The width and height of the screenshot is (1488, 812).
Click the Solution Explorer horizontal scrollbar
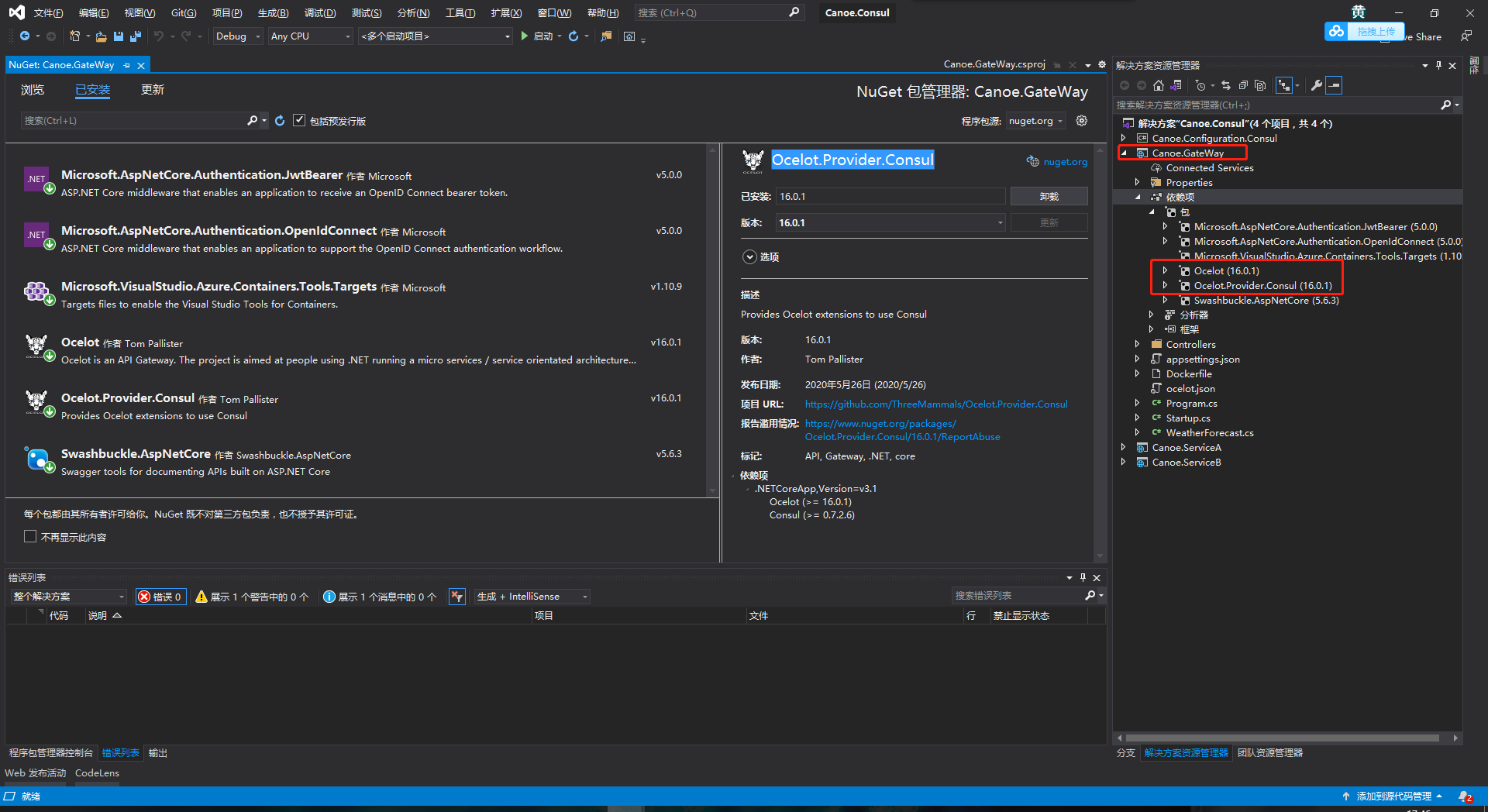click(1283, 738)
